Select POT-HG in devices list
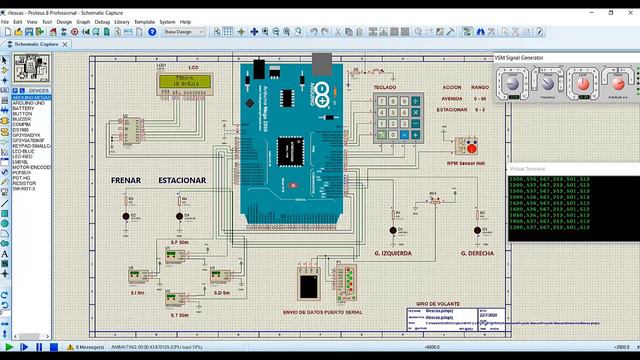This screenshot has width=640, height=360. [22, 178]
